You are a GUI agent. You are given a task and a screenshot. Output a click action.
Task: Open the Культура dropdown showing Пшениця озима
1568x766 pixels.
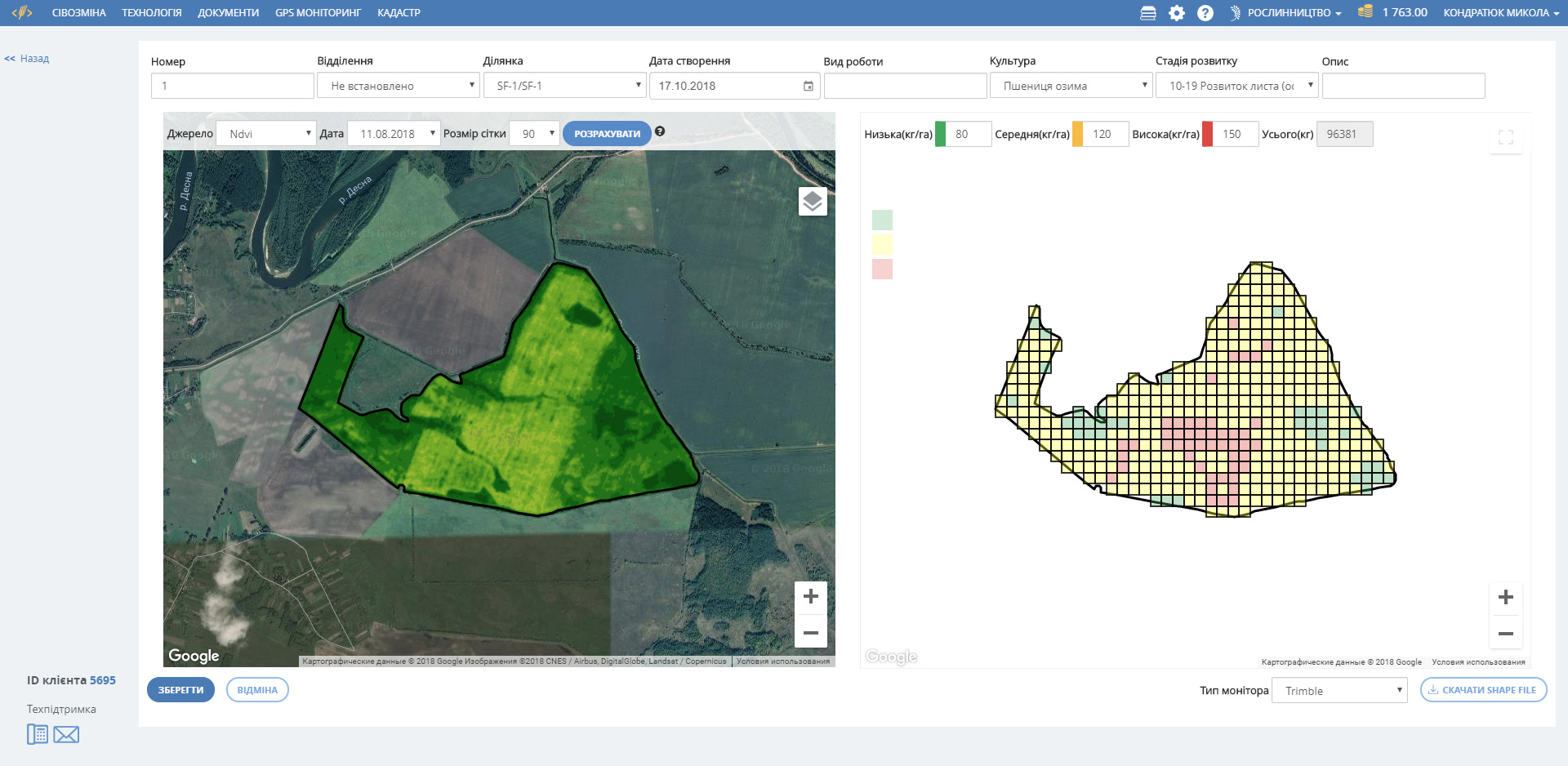tap(1071, 86)
